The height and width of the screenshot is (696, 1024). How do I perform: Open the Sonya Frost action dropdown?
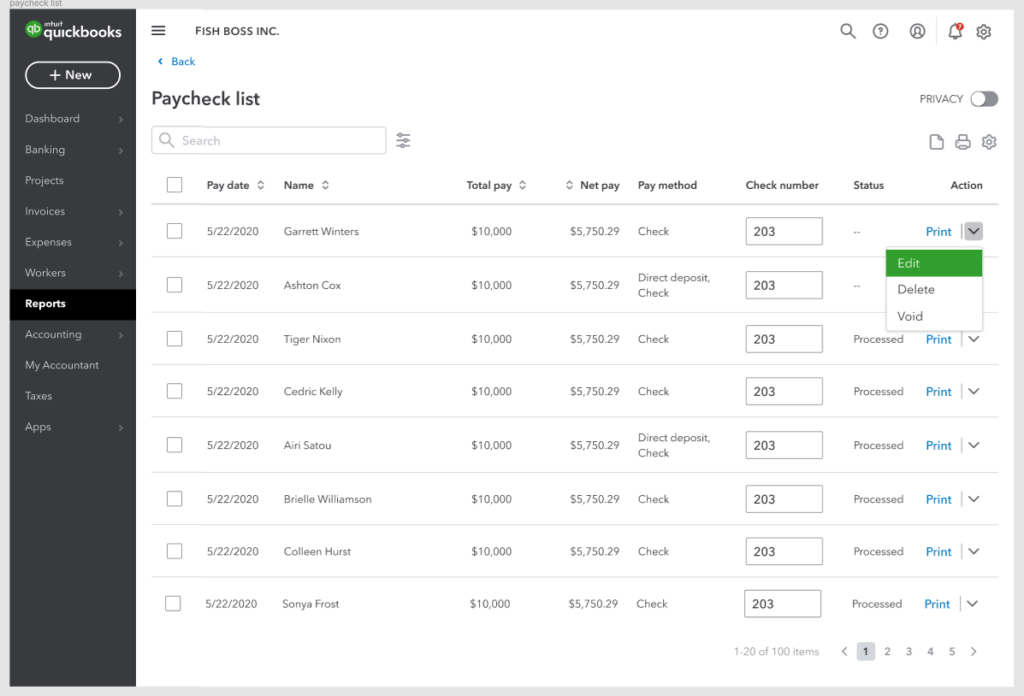[972, 603]
